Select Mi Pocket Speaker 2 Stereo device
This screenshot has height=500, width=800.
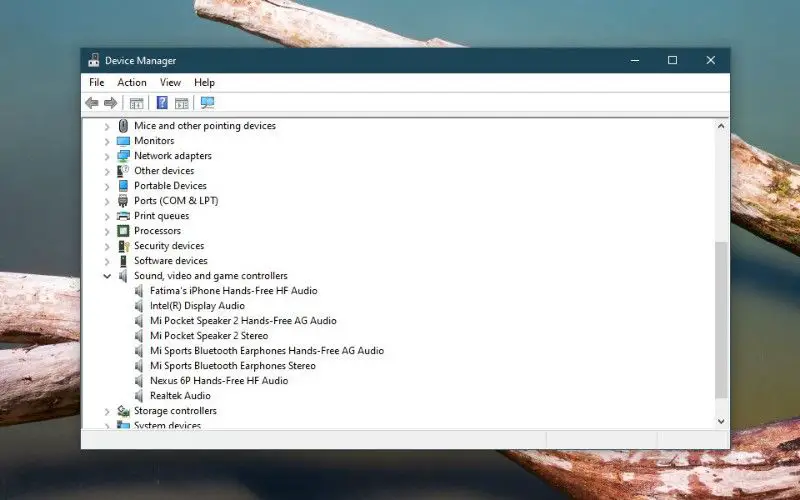tap(209, 336)
